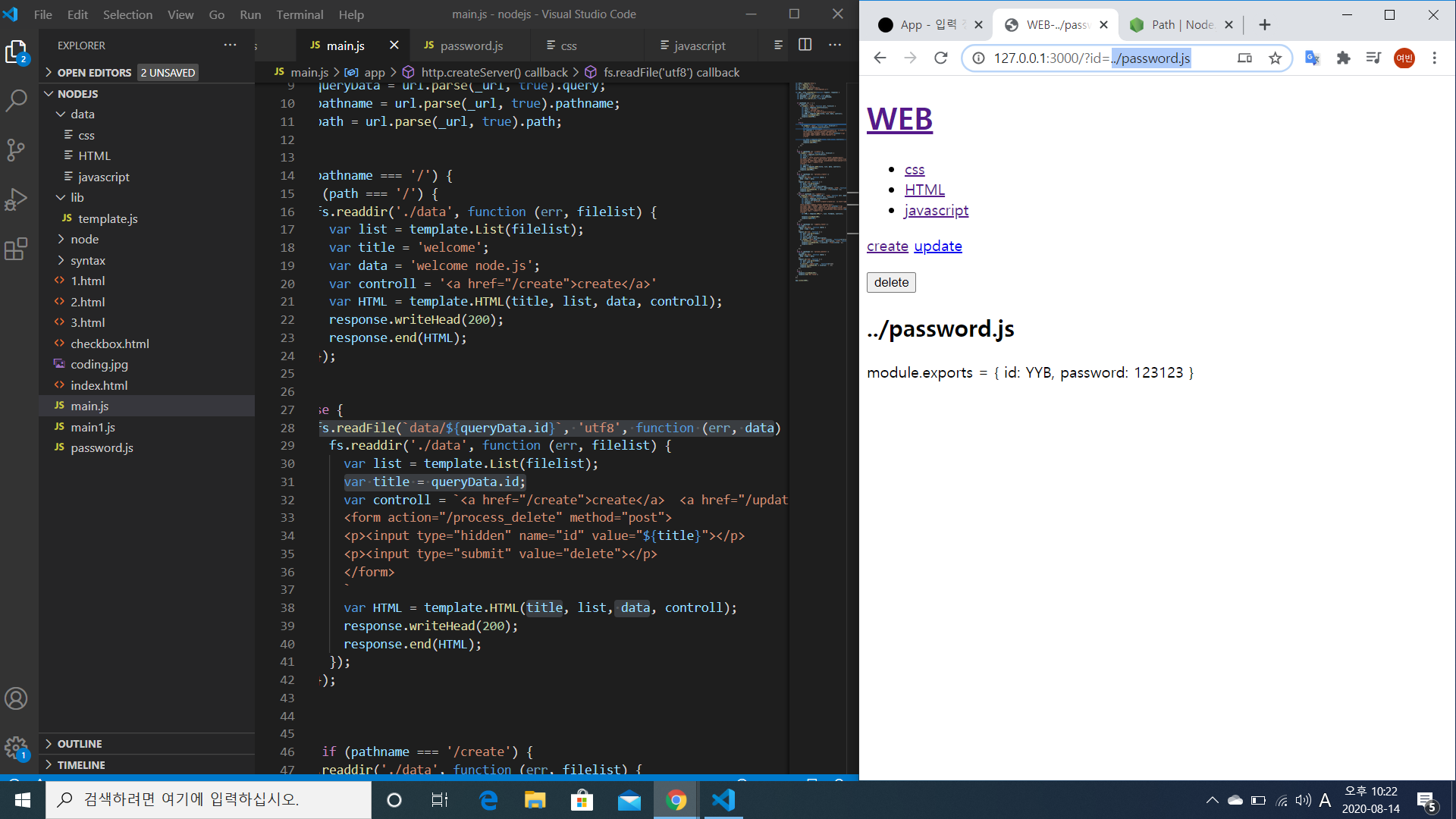Open Chrome extensions puzzle icon
This screenshot has height=819, width=1456.
[1344, 58]
